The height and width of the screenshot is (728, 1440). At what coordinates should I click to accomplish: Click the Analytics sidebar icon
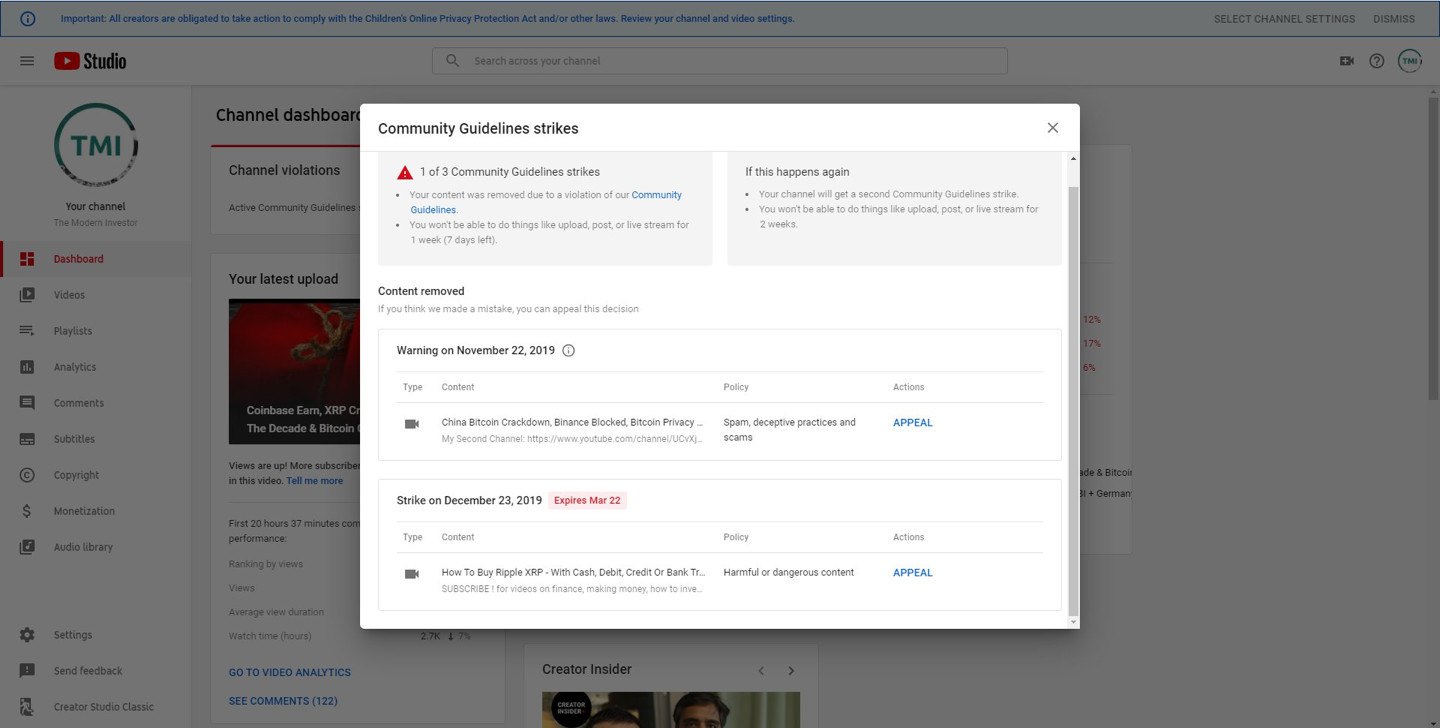(27, 367)
